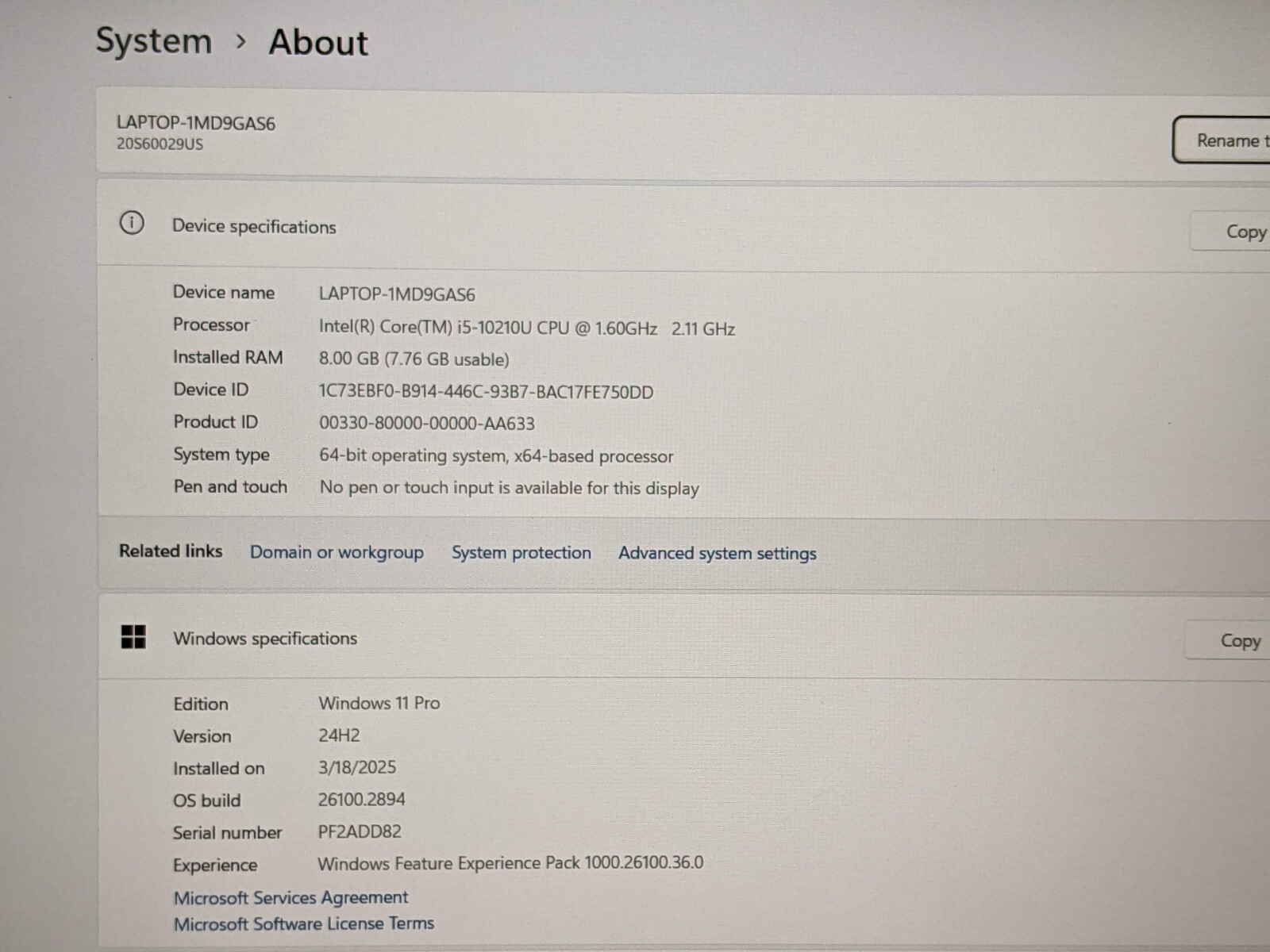Screen dimensions: 1270x952
Task: Open Advanced system settings link
Action: pyautogui.click(x=718, y=554)
